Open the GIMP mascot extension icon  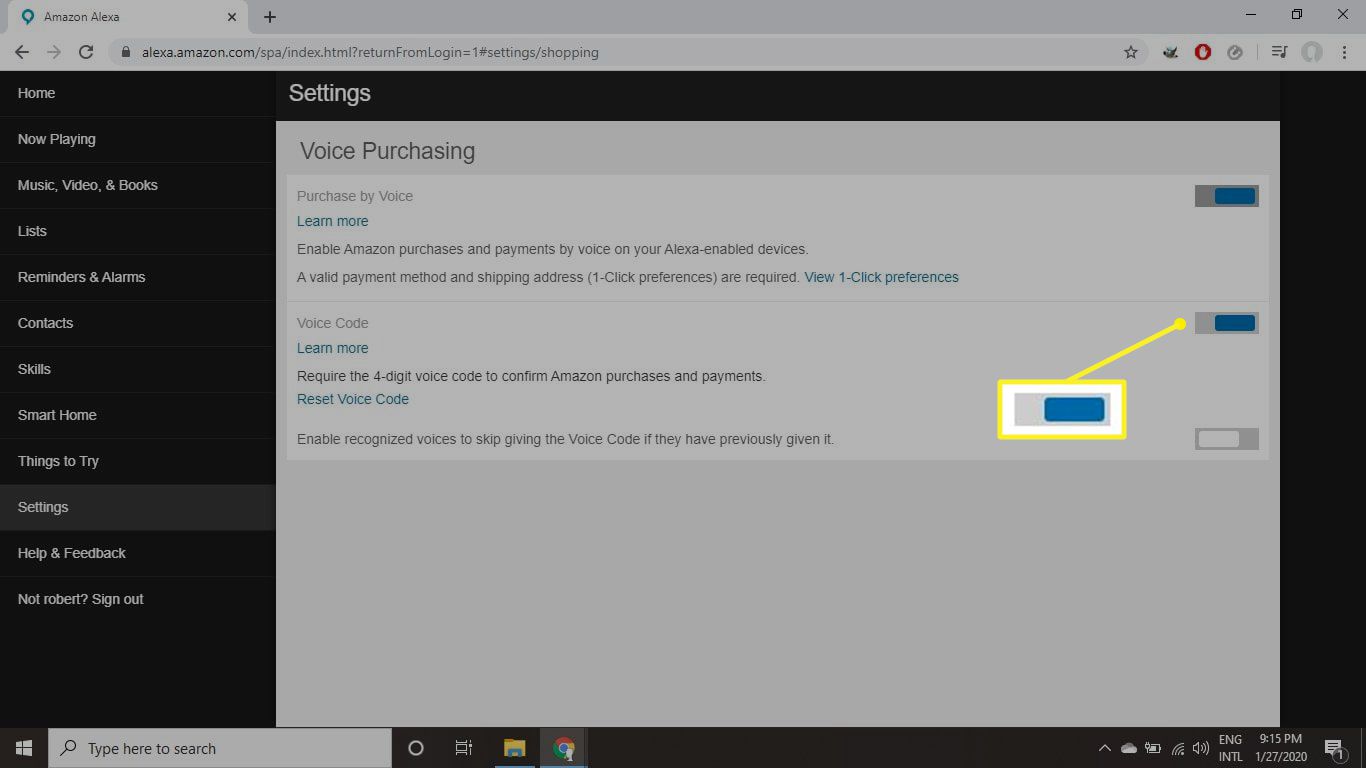click(x=1171, y=52)
